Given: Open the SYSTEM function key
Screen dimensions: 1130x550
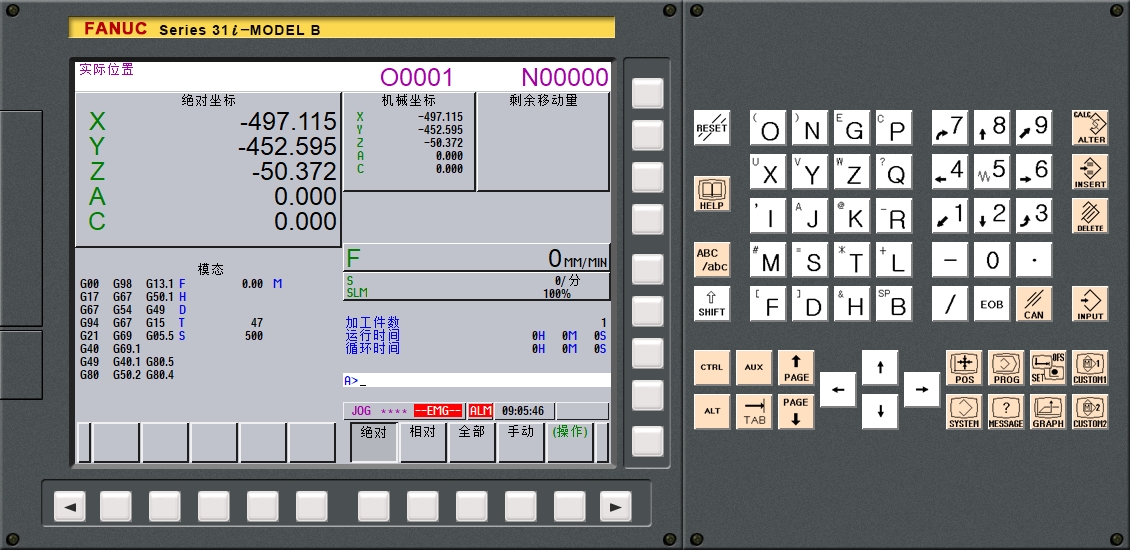Looking at the screenshot, I should click(964, 411).
